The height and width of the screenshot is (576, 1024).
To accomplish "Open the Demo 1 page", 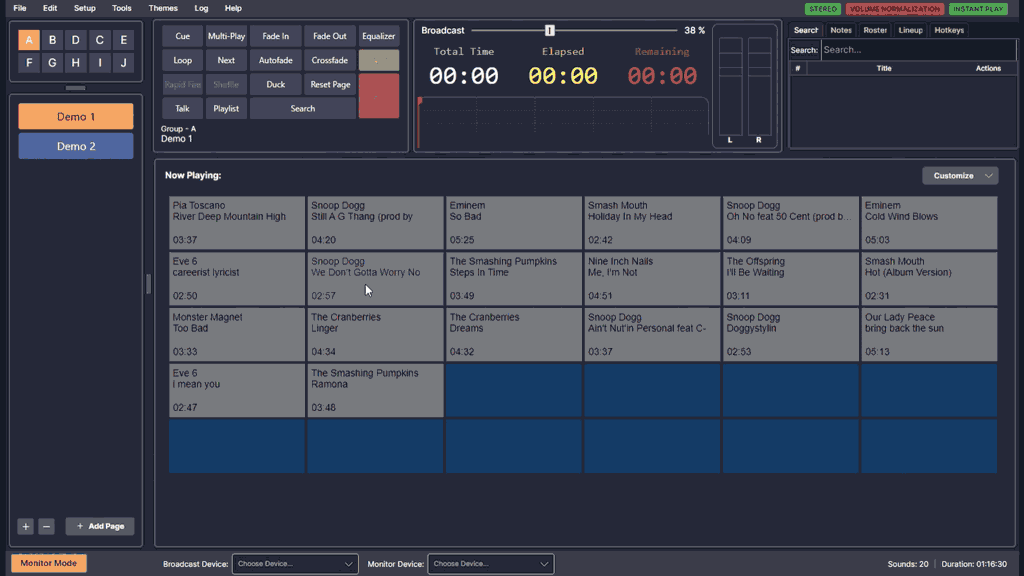I will click(x=76, y=116).
